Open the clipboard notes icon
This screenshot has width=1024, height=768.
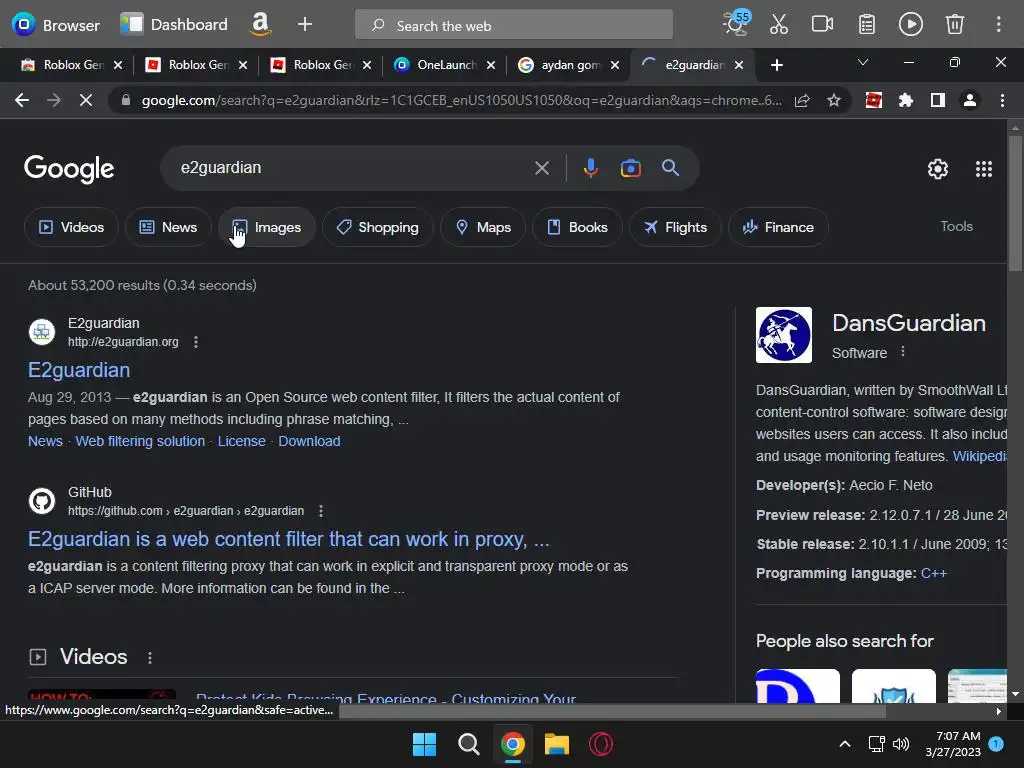click(x=867, y=25)
